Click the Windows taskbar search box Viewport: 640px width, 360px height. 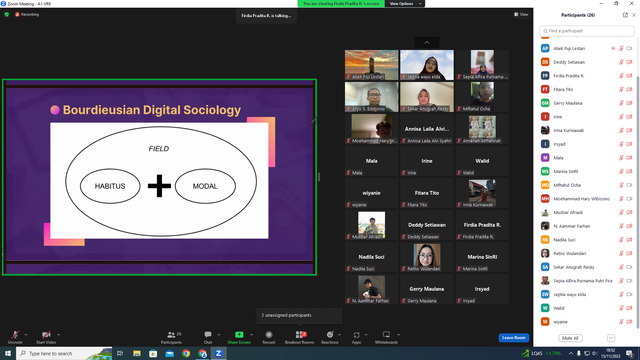pyautogui.click(x=64, y=353)
